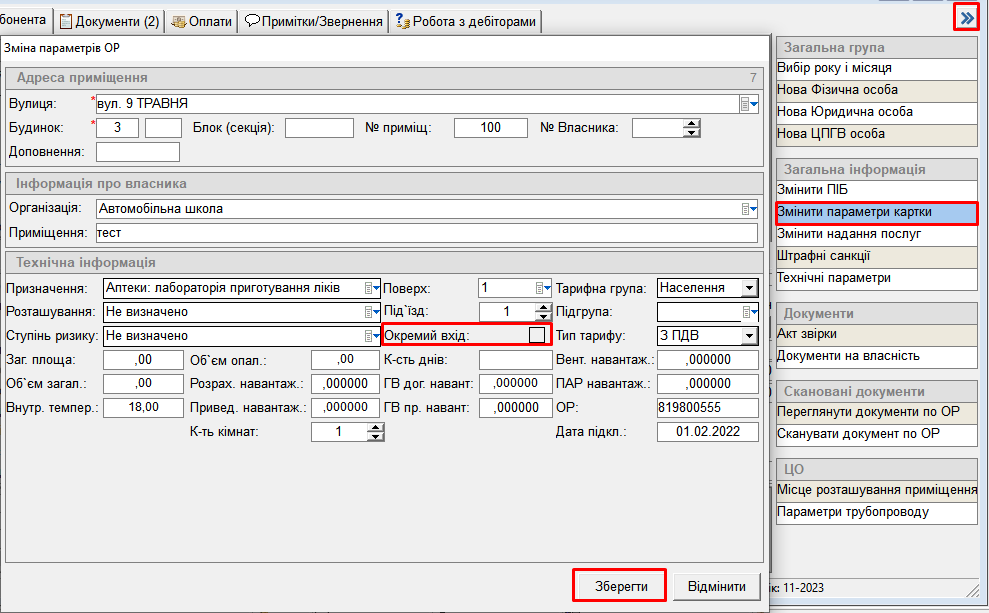Expand the Тарифна група dropdown
The height and width of the screenshot is (613, 989).
click(748, 288)
